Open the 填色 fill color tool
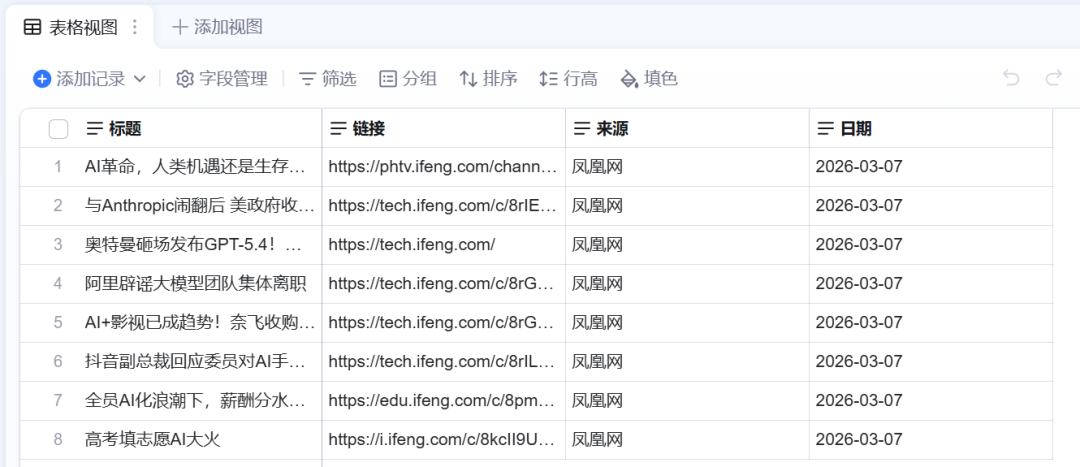This screenshot has width=1080, height=467. tap(649, 79)
